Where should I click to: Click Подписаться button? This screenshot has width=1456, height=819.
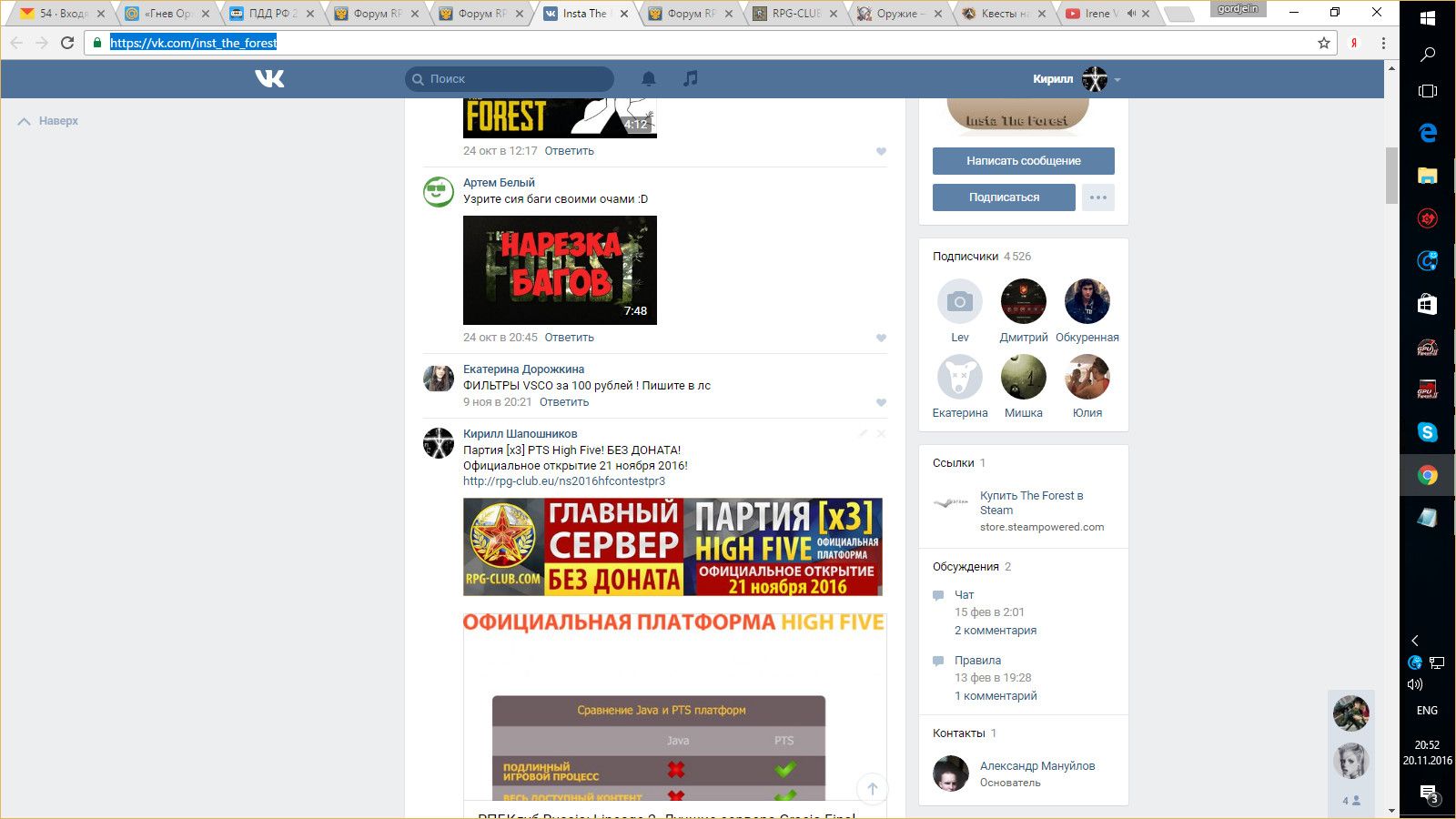tap(1004, 197)
